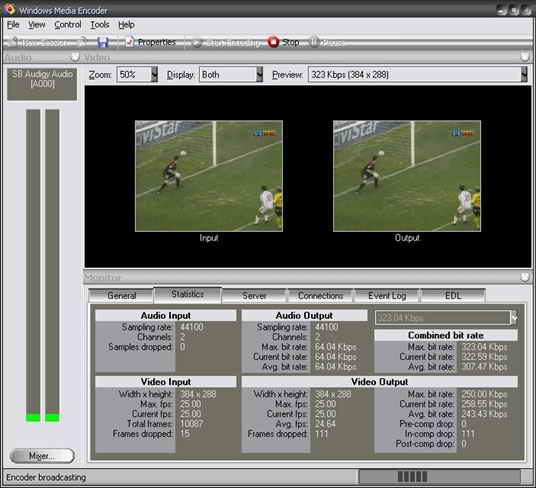
Task: Click the Save session floppy disk icon
Action: click(x=103, y=42)
